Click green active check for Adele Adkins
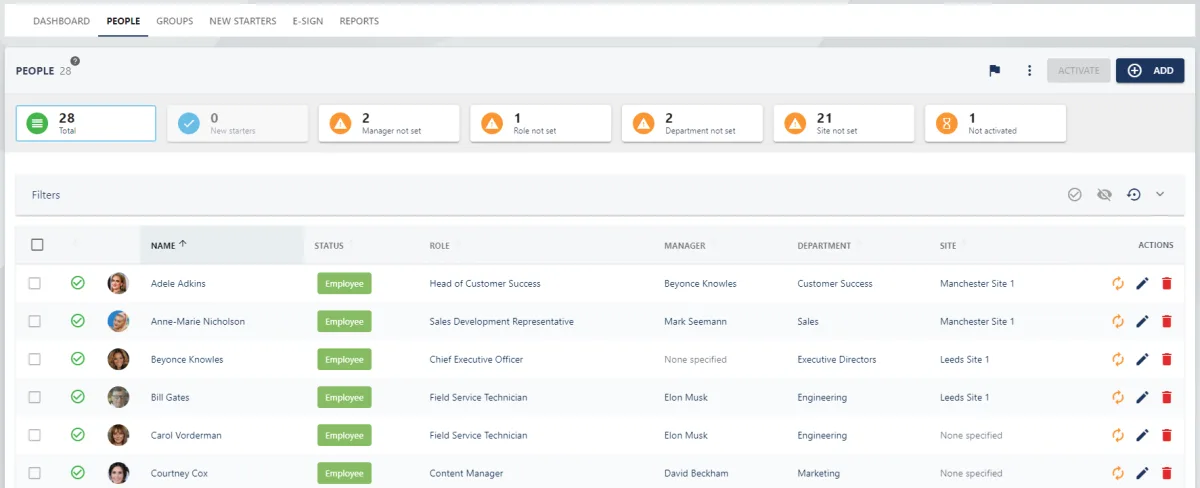 pyautogui.click(x=77, y=283)
